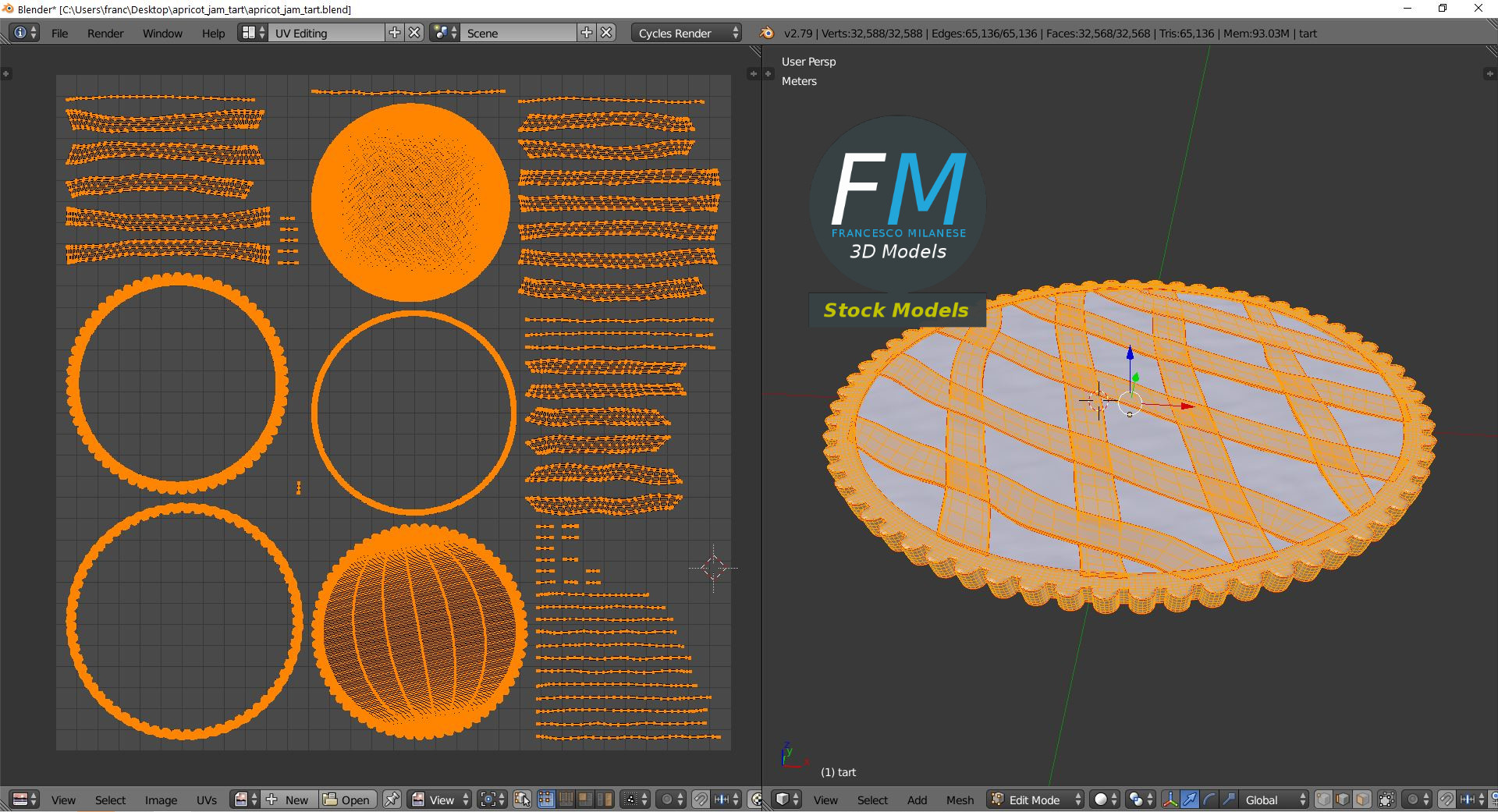Viewport: 1498px width, 812px height.
Task: Click the Open image button
Action: click(x=348, y=800)
